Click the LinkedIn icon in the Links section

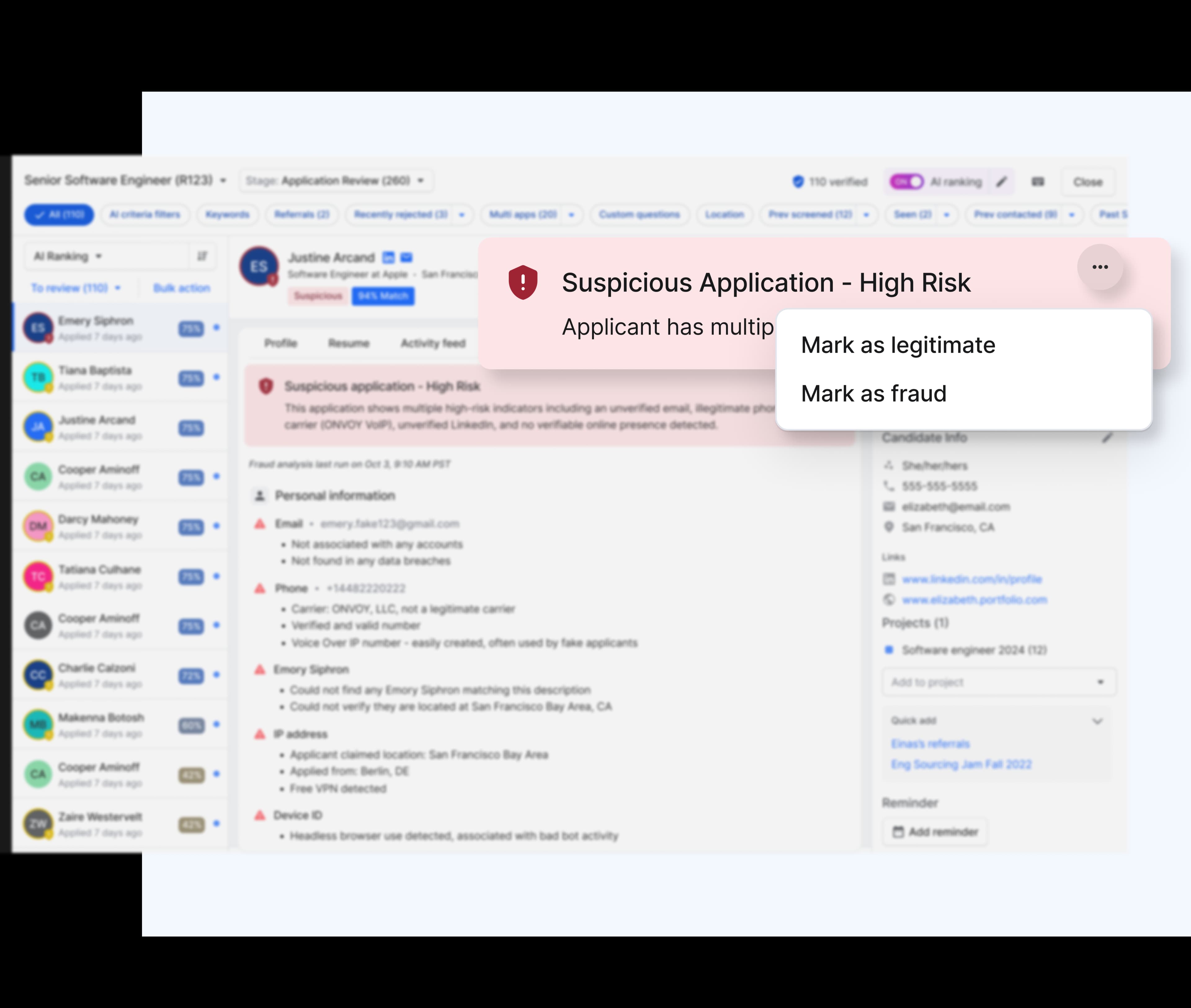890,579
